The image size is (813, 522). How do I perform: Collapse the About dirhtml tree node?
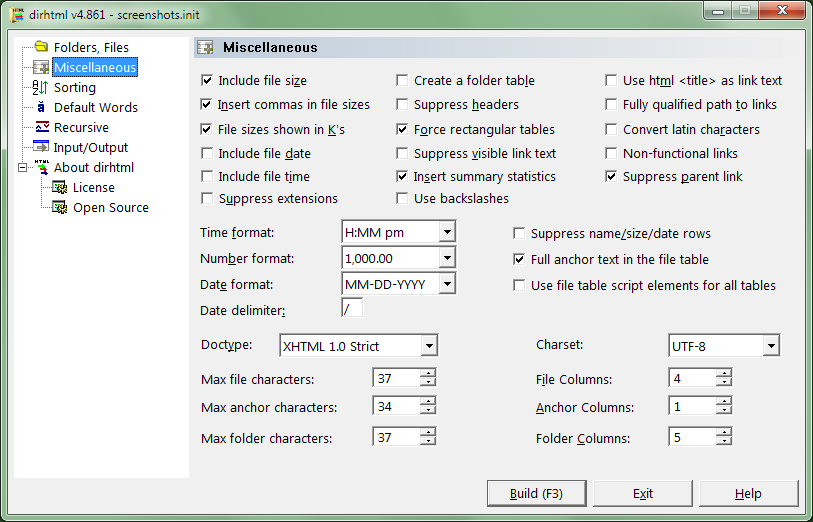[x=22, y=167]
